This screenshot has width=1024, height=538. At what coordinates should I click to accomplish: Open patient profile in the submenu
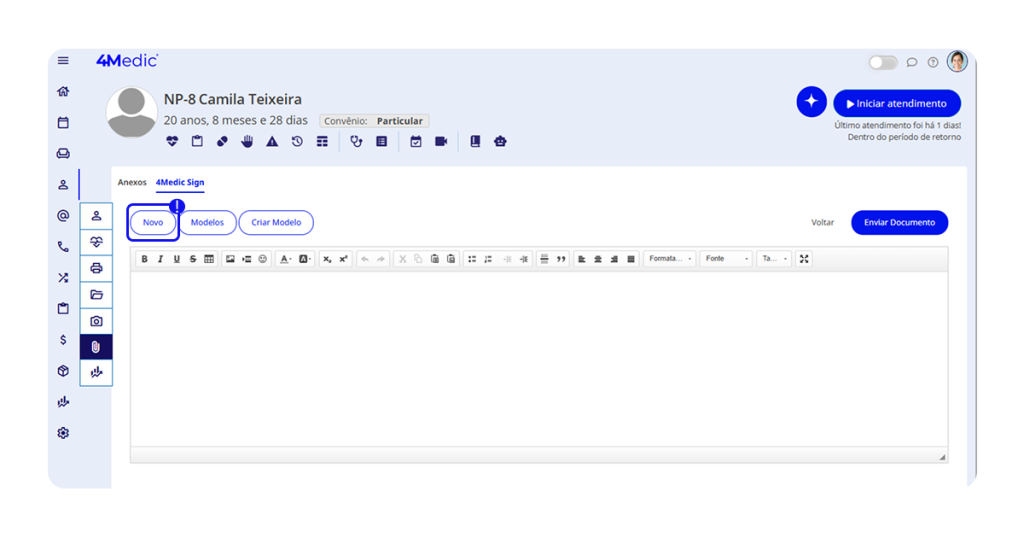pyautogui.click(x=96, y=215)
